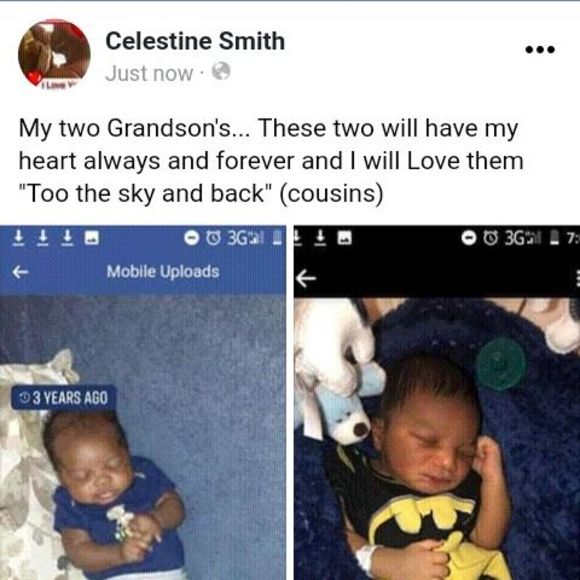Tap back arrow beside Mobile Uploads
The height and width of the screenshot is (580, 580).
tap(20, 272)
